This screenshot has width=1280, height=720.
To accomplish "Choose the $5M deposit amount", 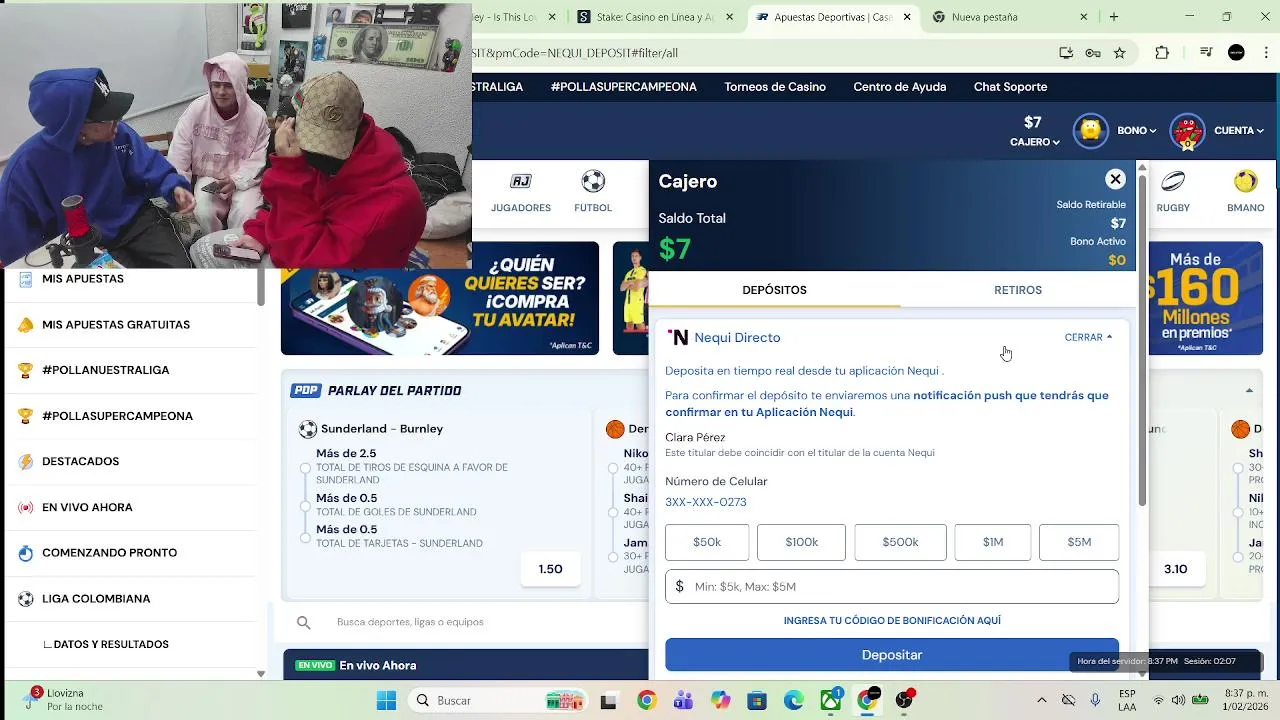I will [x=1079, y=542].
